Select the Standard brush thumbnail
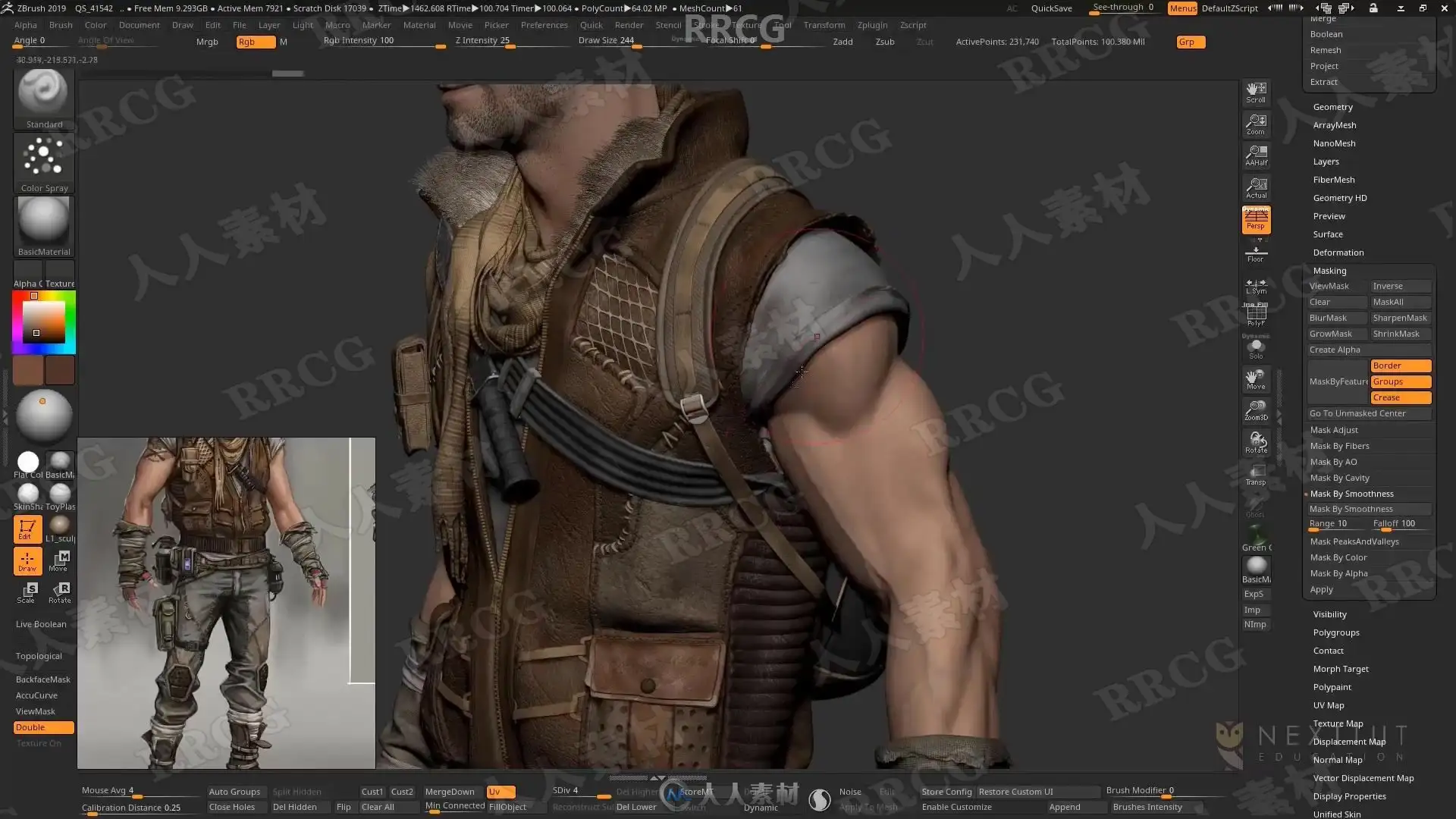Viewport: 1456px width, 819px height. click(43, 94)
